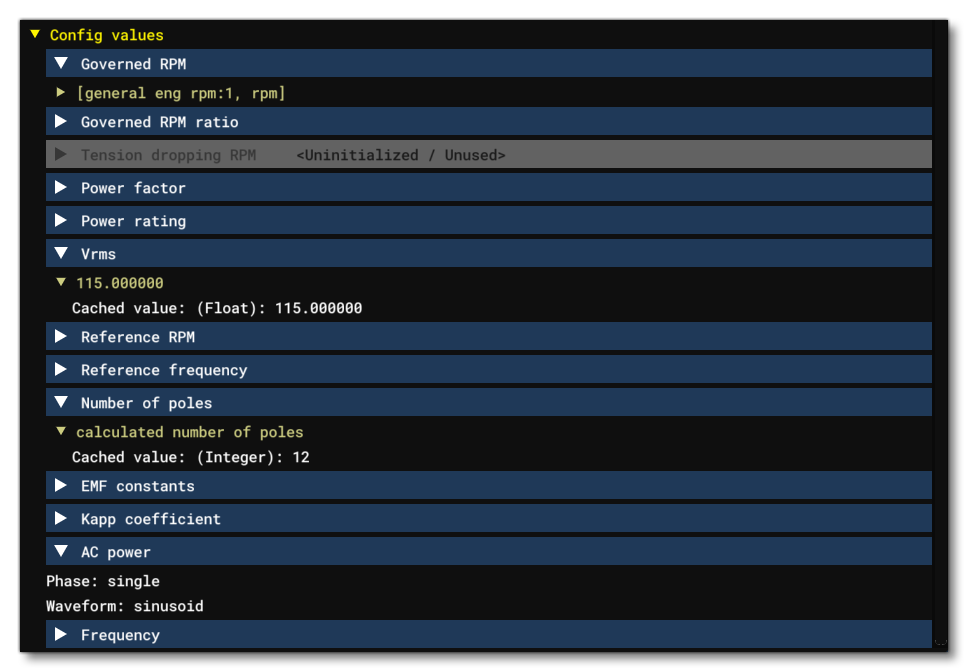Expand the Reference RPM section
Viewport: 968px width, 672px height.
point(60,337)
